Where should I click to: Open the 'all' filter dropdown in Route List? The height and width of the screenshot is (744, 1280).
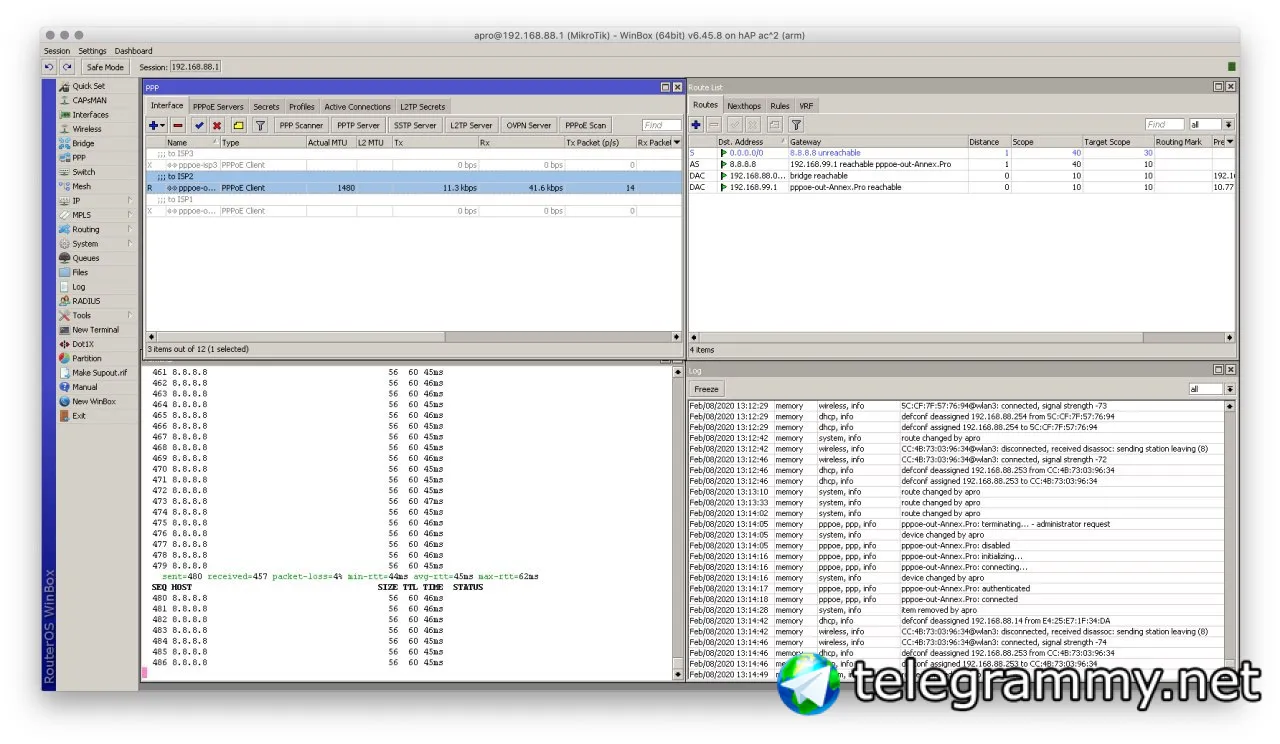tap(1228, 125)
